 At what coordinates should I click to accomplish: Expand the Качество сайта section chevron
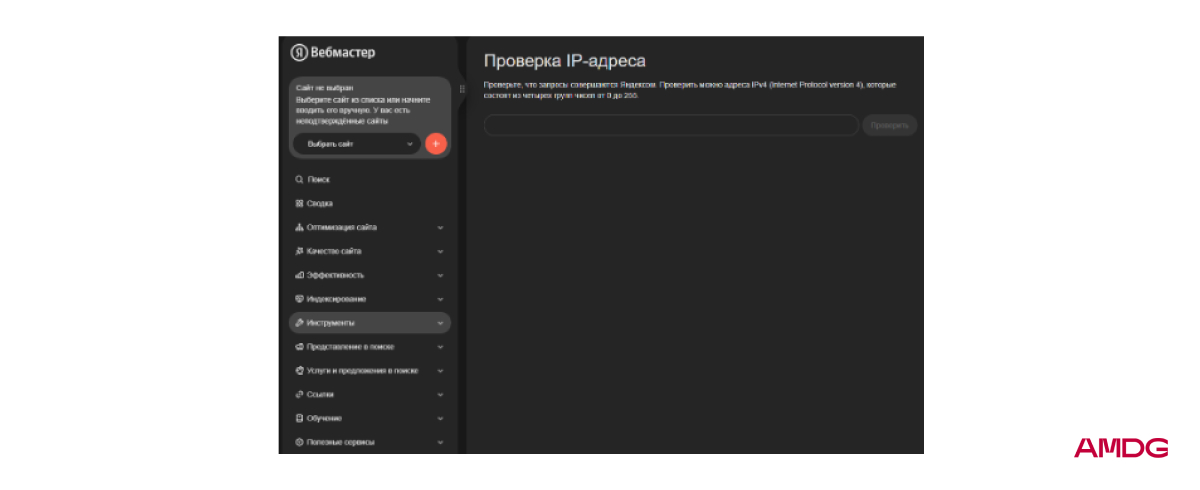point(440,252)
